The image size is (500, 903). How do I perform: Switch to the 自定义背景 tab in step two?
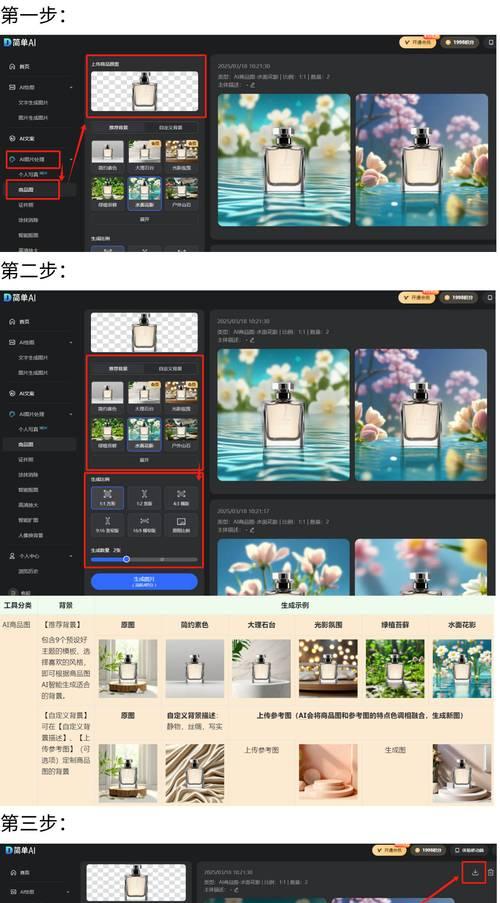(169, 369)
